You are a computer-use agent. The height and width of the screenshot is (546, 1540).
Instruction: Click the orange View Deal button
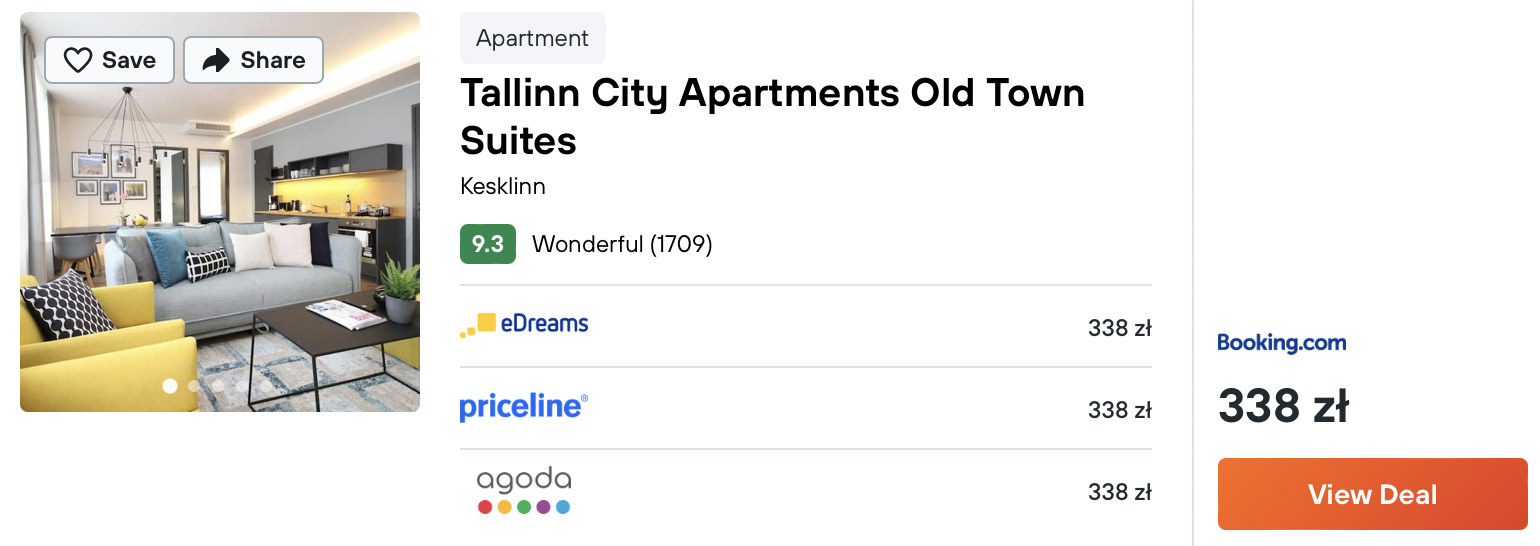(1372, 494)
